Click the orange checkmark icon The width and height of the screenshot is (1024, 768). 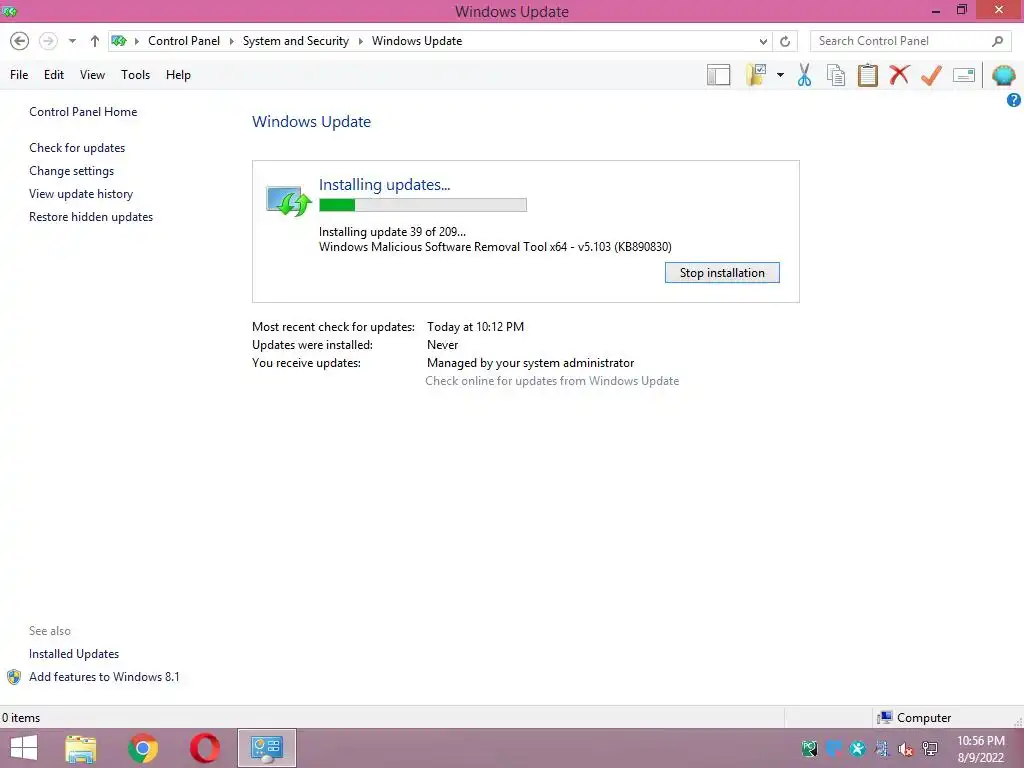931,75
